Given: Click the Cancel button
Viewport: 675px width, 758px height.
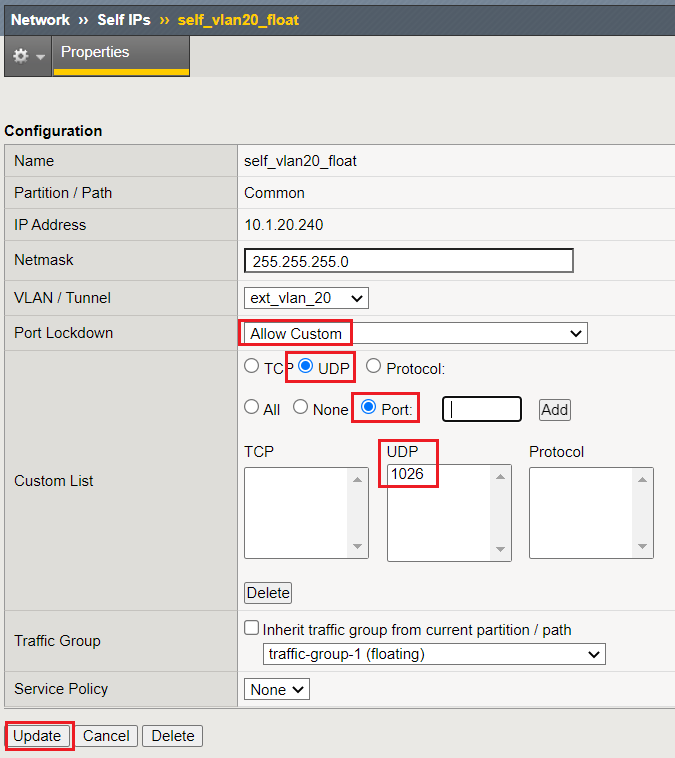Looking at the screenshot, I should coord(106,736).
